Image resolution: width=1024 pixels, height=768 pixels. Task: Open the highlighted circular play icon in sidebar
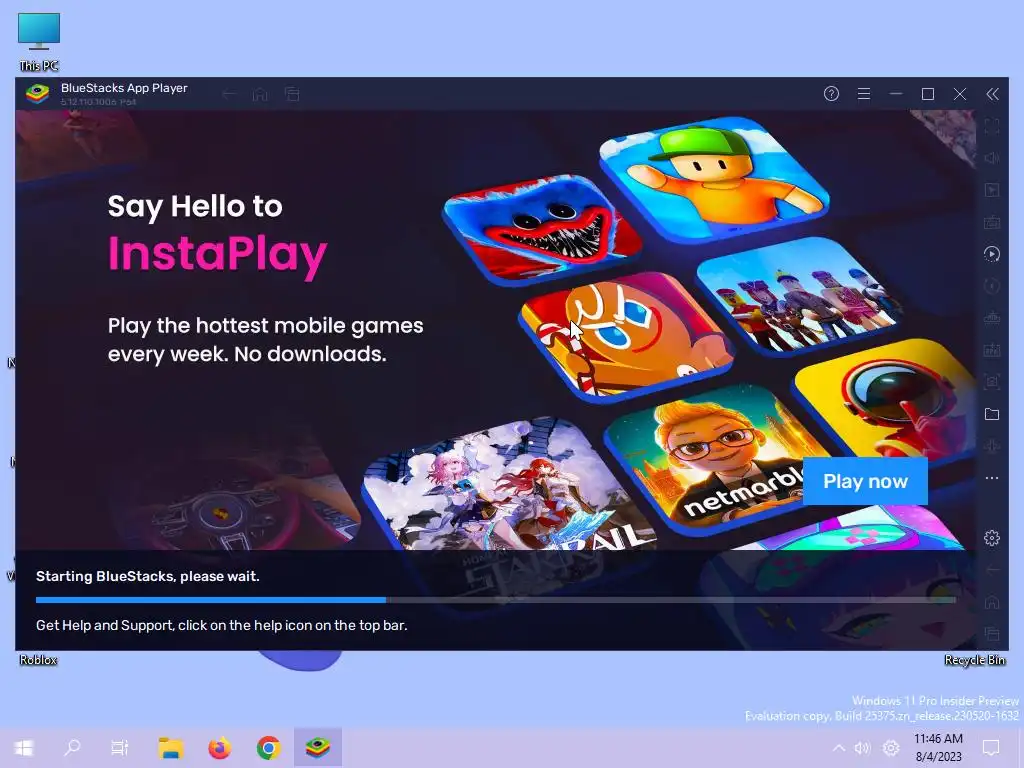point(991,254)
